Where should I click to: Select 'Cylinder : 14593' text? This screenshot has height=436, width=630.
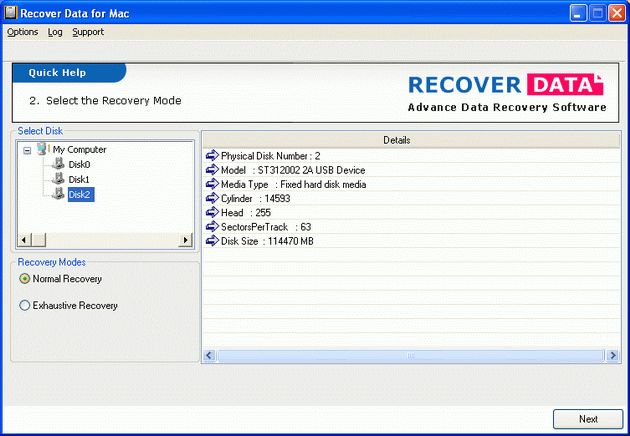click(256, 199)
